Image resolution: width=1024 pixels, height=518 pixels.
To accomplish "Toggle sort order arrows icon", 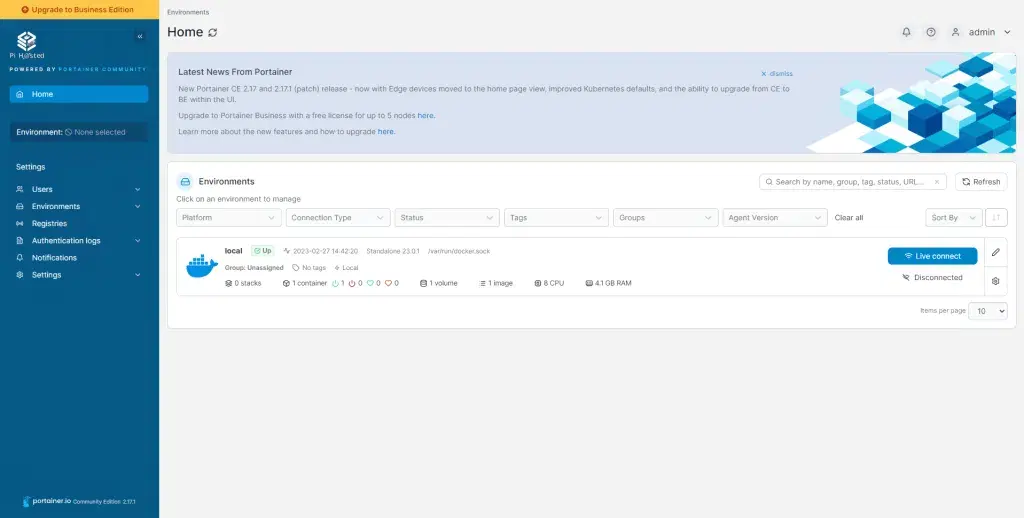I will [x=997, y=218].
